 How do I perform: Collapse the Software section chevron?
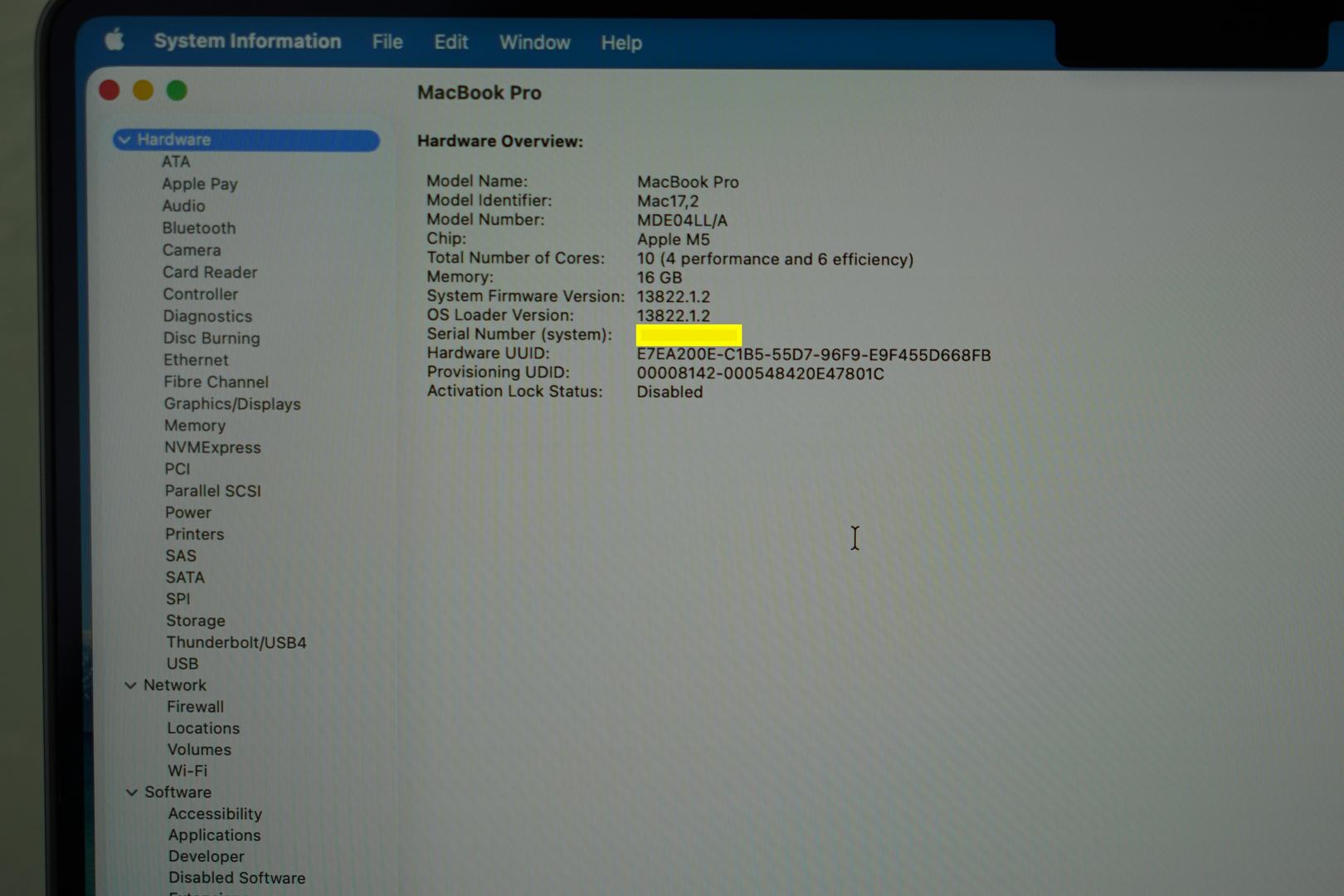pyautogui.click(x=131, y=792)
